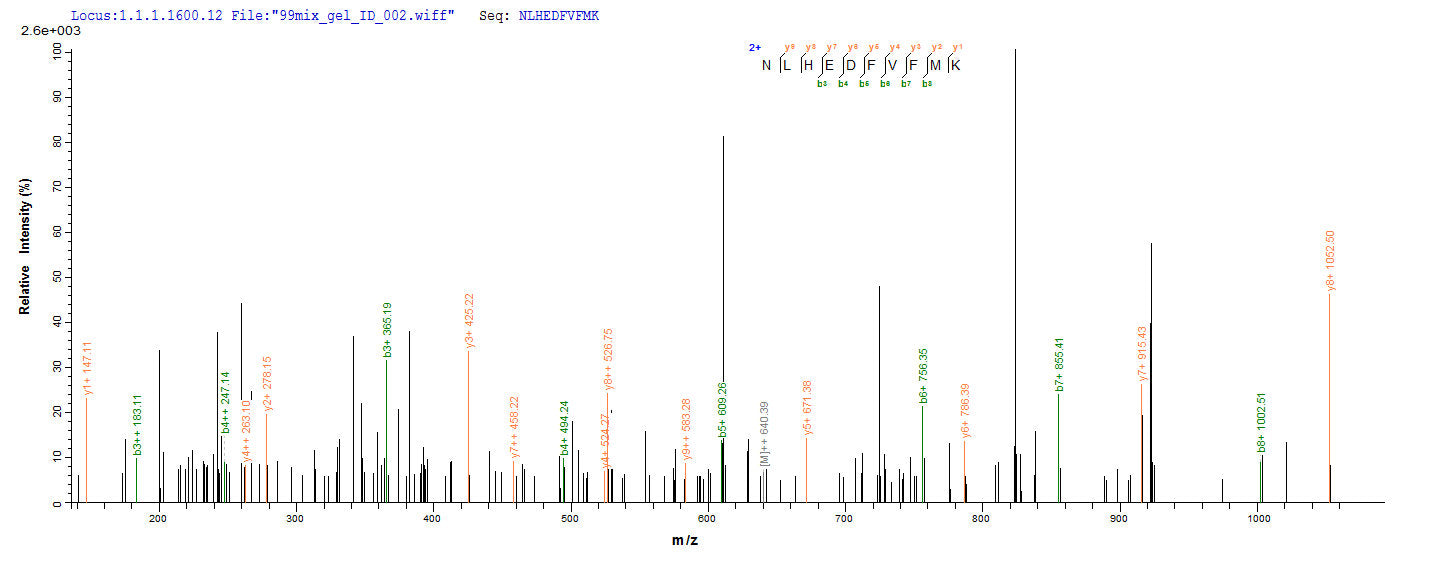Select the y7+ 915.43 peak label
The image size is (1436, 562).
pos(1143,354)
